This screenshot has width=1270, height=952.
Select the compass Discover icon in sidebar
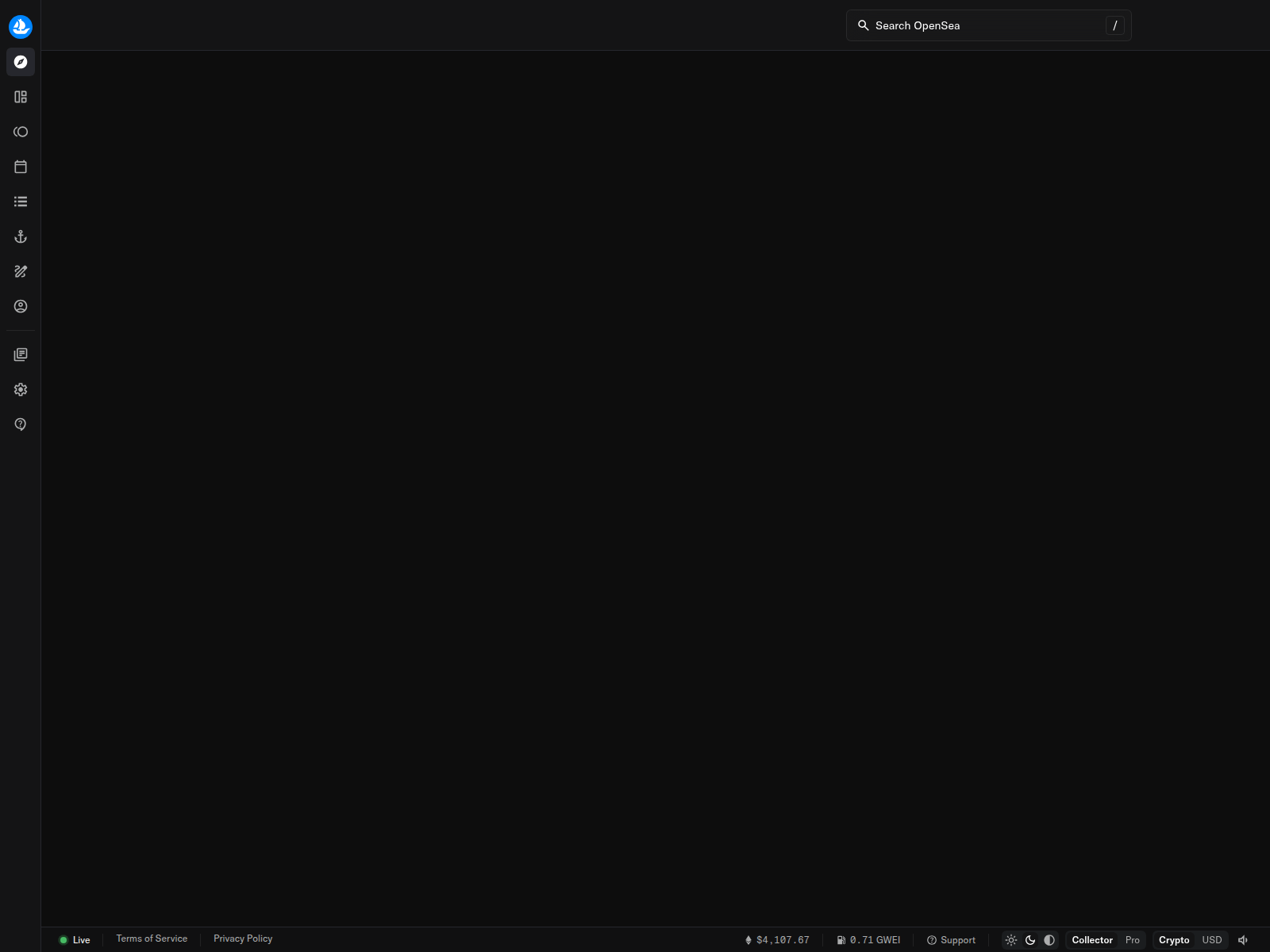click(21, 62)
